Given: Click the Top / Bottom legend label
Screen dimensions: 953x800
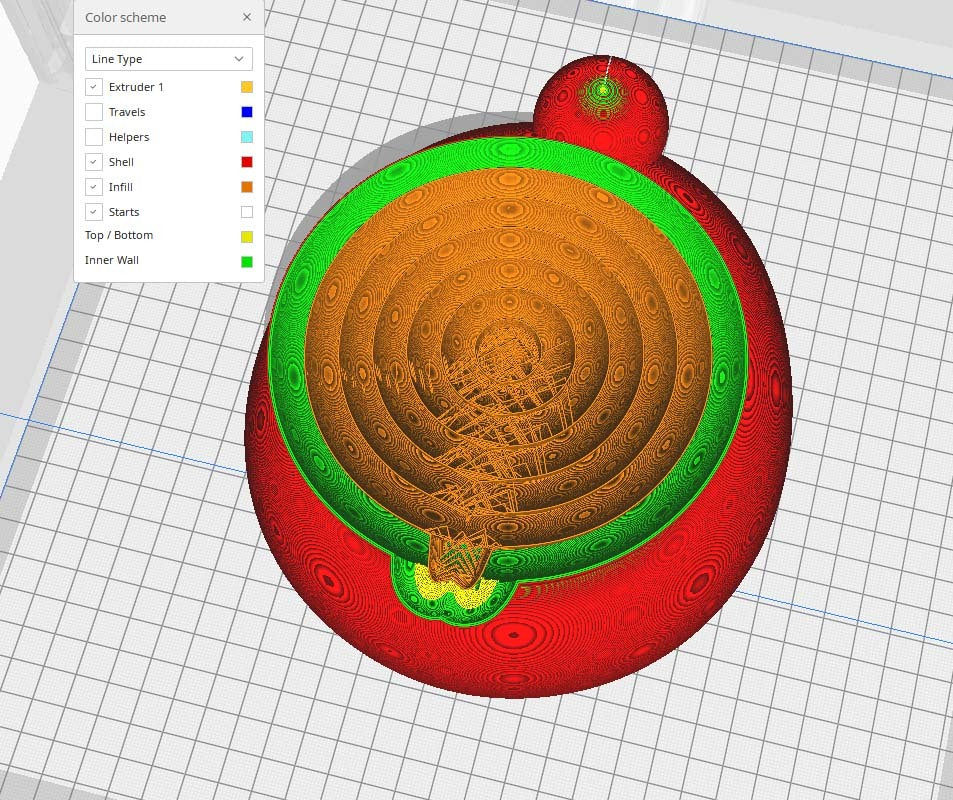Looking at the screenshot, I should pos(119,235).
